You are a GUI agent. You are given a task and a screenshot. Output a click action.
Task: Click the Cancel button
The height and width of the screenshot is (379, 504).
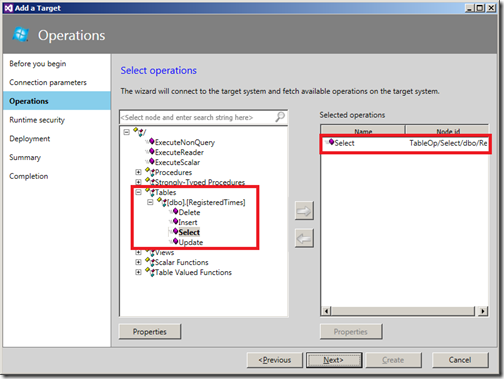pos(460,360)
